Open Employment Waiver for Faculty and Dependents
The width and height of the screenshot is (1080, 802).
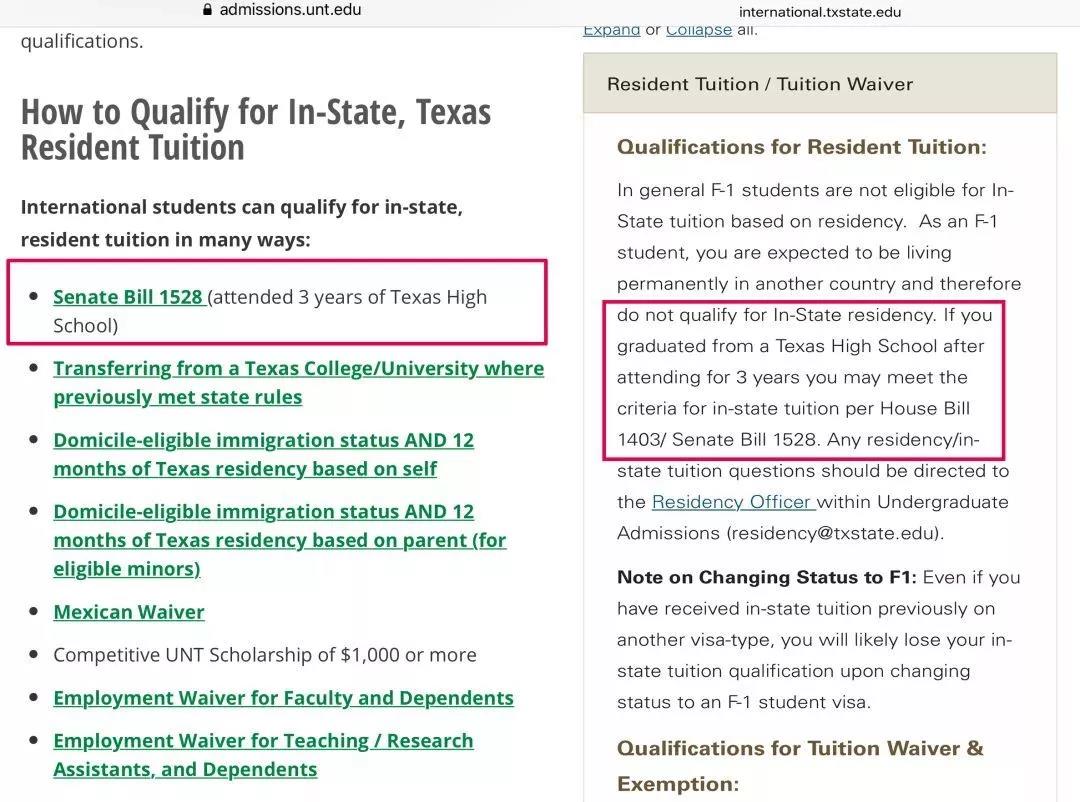click(283, 698)
